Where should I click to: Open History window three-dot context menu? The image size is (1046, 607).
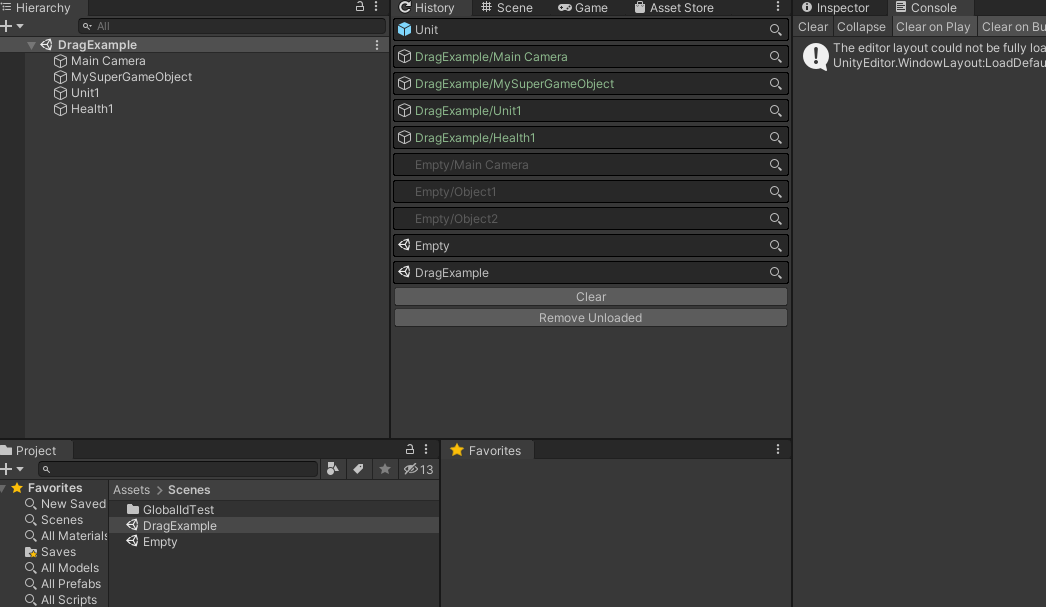pos(778,7)
